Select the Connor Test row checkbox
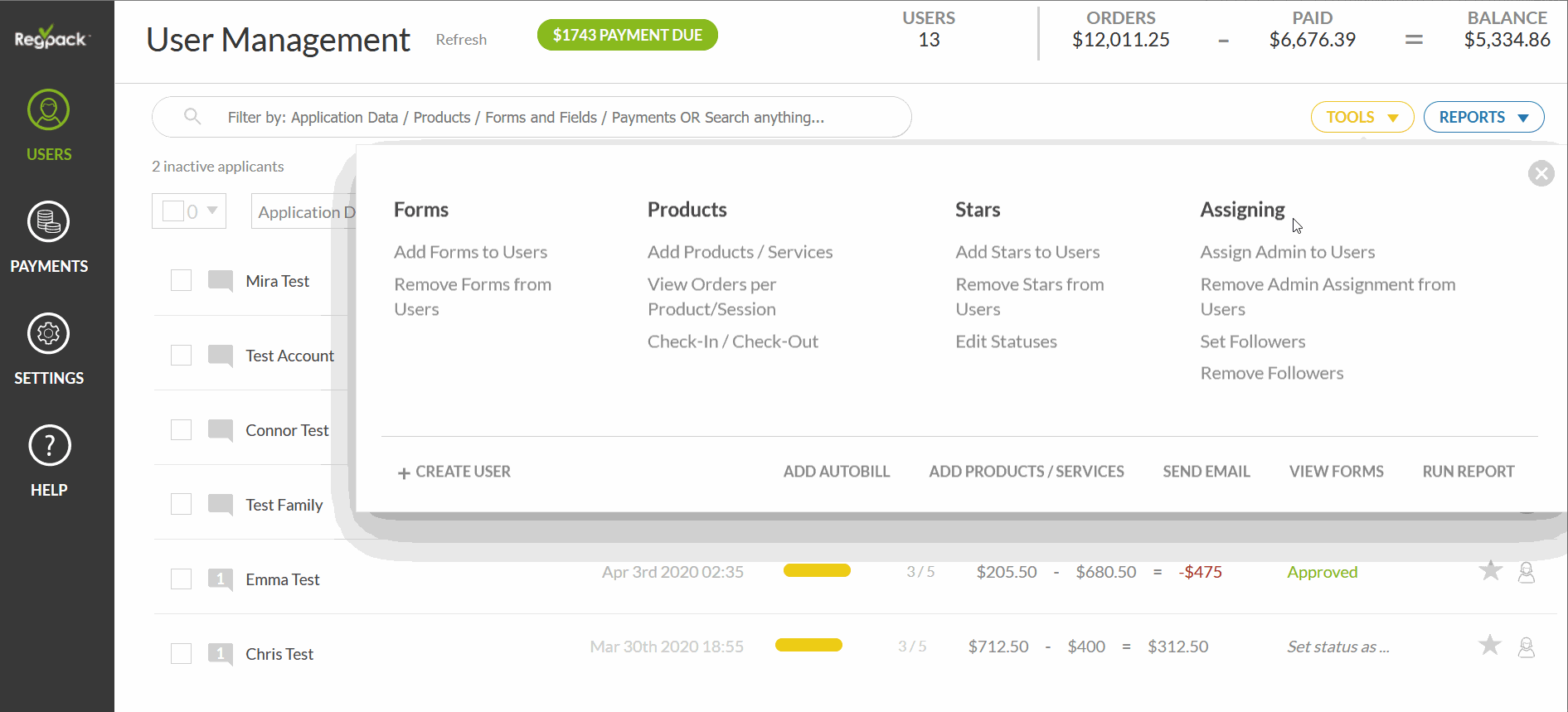The width and height of the screenshot is (1568, 712). click(181, 430)
